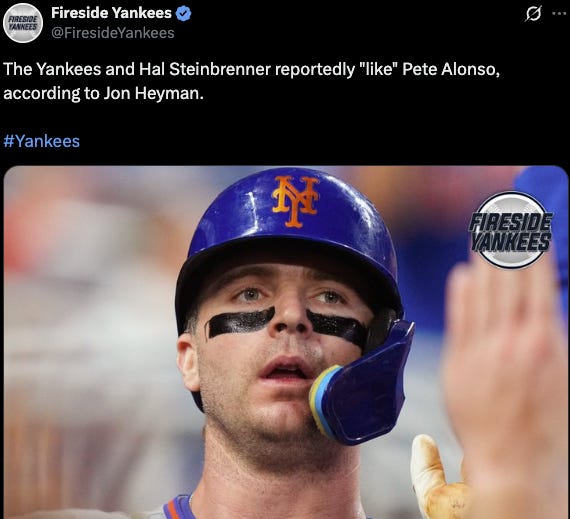Viewport: 570px width, 519px height.
Task: Click the second text line mentioning Jon Heyman
Action: [x=104, y=93]
